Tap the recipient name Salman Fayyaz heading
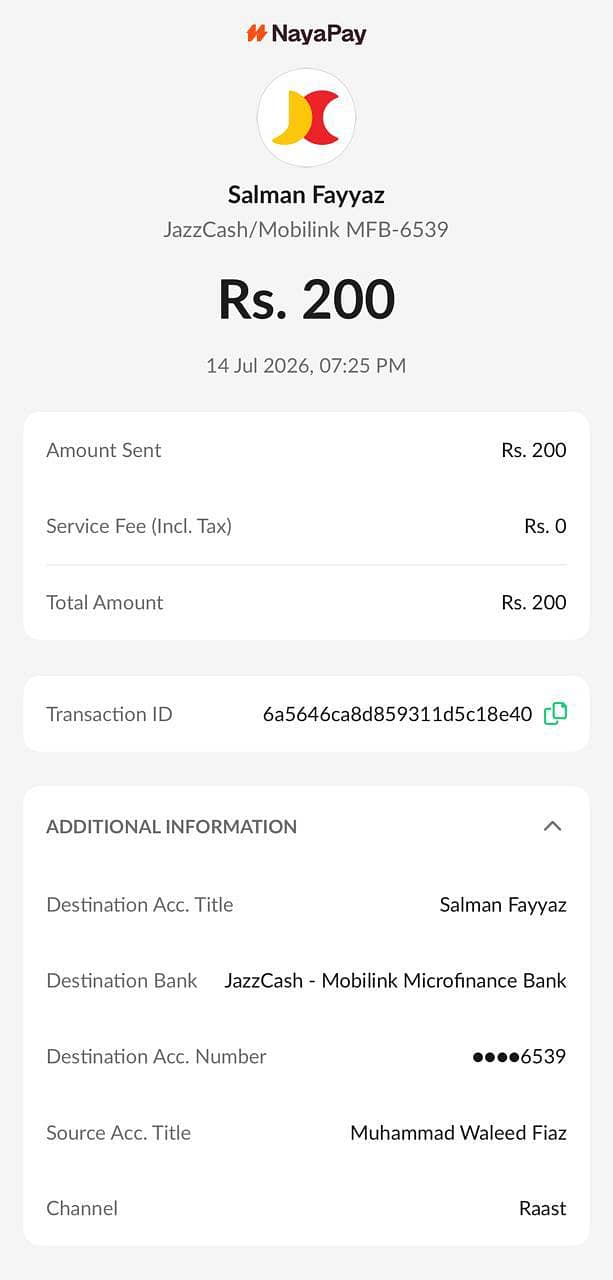This screenshot has height=1280, width=613. click(x=306, y=194)
